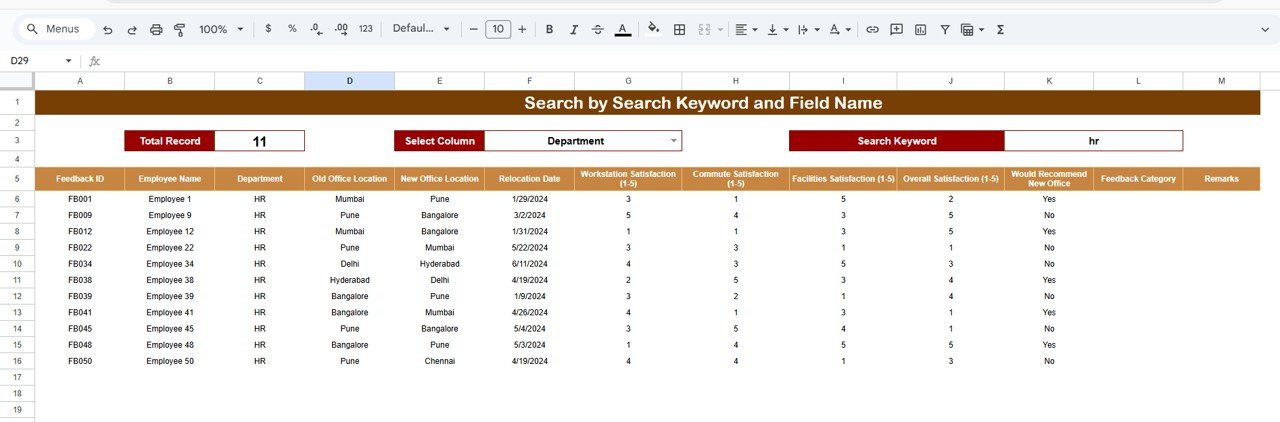The height and width of the screenshot is (422, 1280).
Task: Open the Menus search box
Action: tap(58, 30)
